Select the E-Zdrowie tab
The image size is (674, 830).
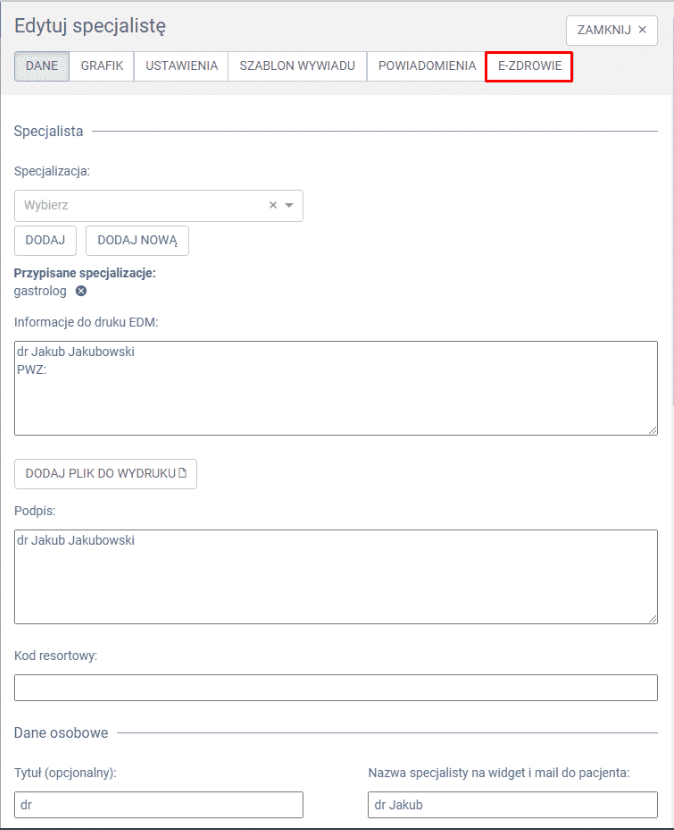529,66
